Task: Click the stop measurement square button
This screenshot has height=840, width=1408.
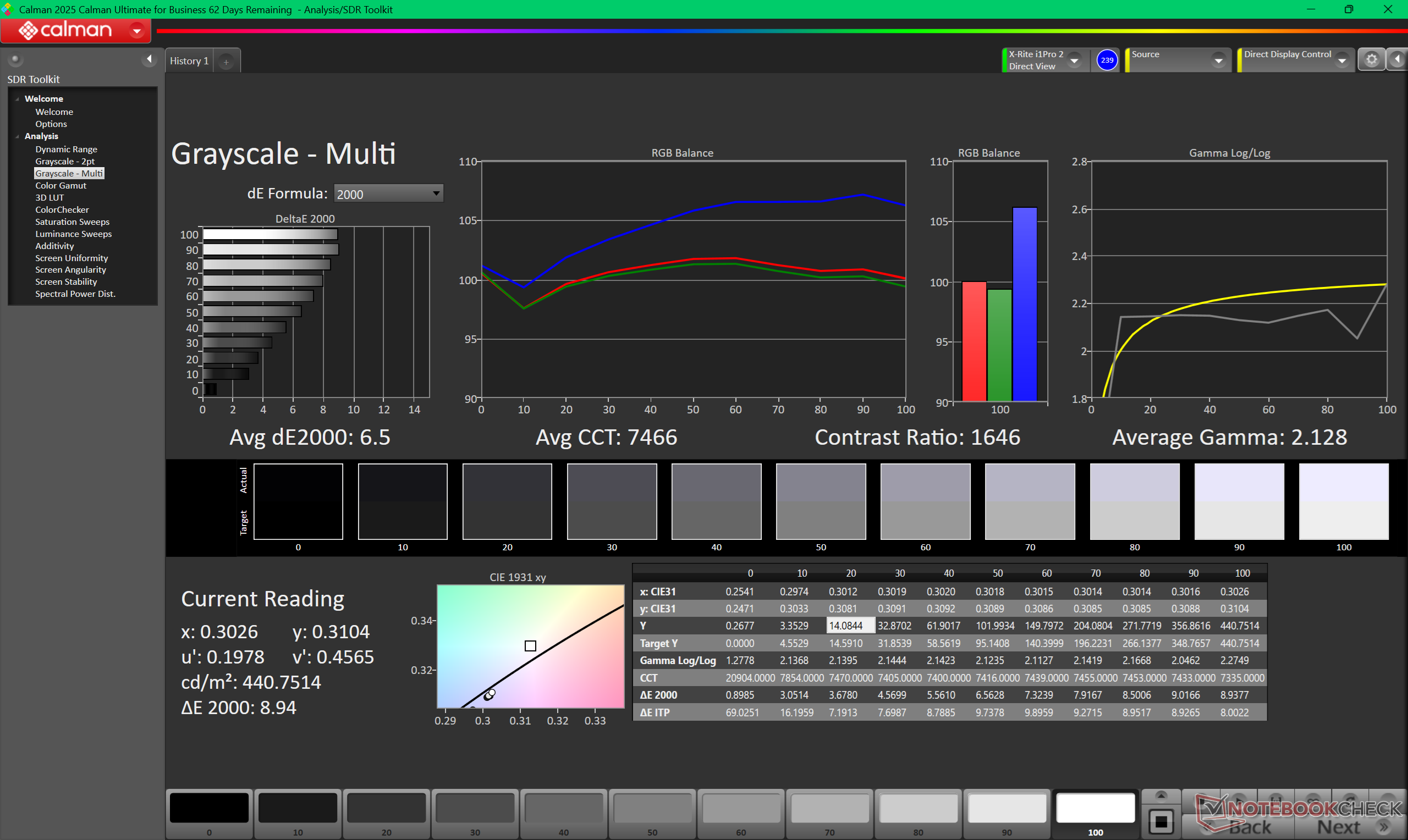Action: (1160, 821)
